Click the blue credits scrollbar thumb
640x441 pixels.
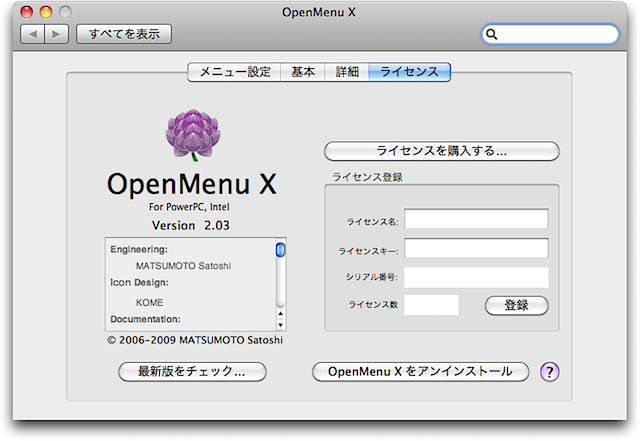280,249
